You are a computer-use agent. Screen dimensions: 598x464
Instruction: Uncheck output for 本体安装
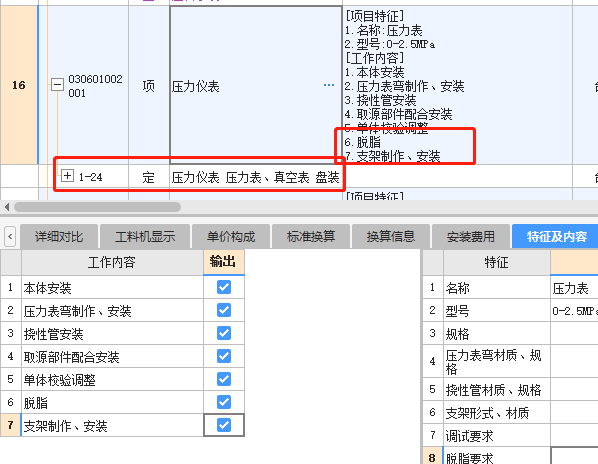(224, 287)
